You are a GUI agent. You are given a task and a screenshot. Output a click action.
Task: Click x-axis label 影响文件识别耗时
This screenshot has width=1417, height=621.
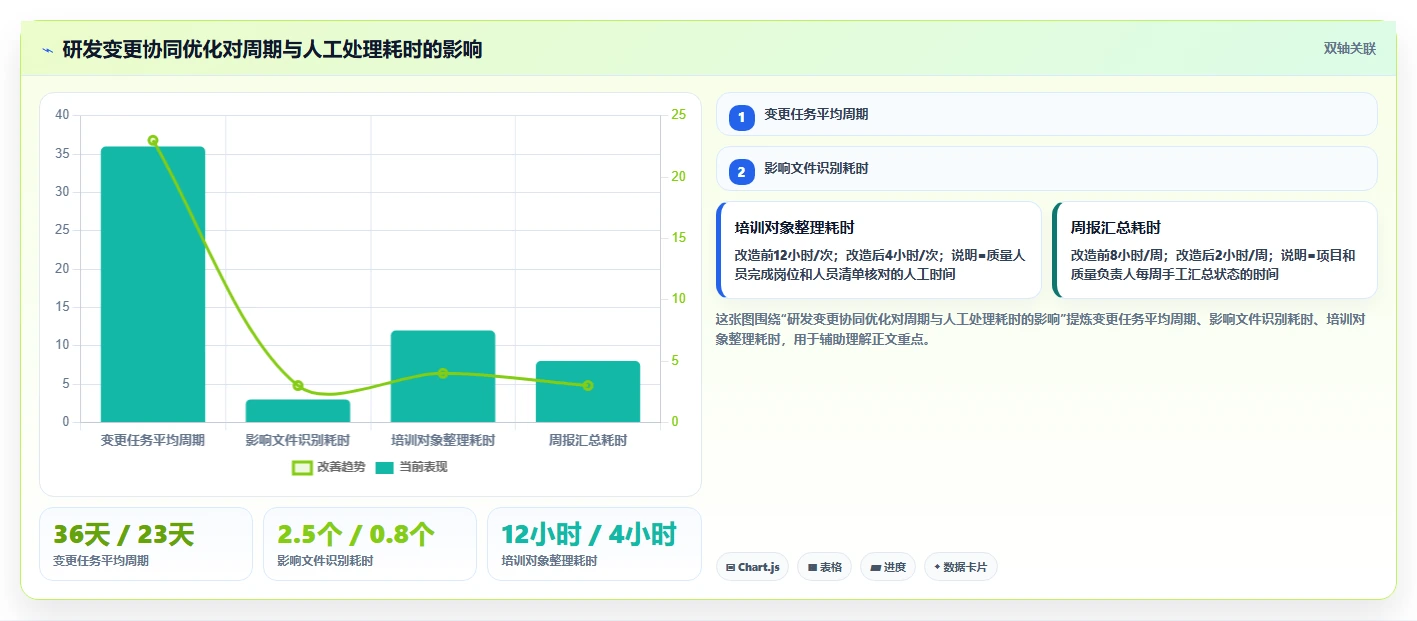(x=298, y=440)
